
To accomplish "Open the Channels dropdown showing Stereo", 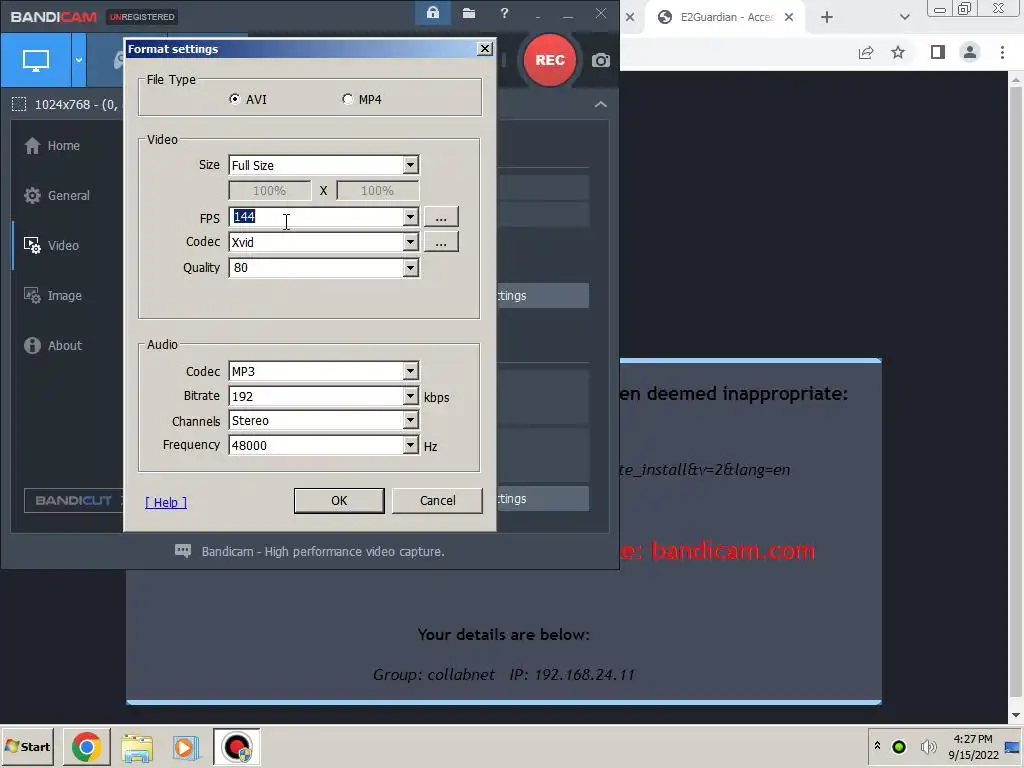I will [410, 421].
